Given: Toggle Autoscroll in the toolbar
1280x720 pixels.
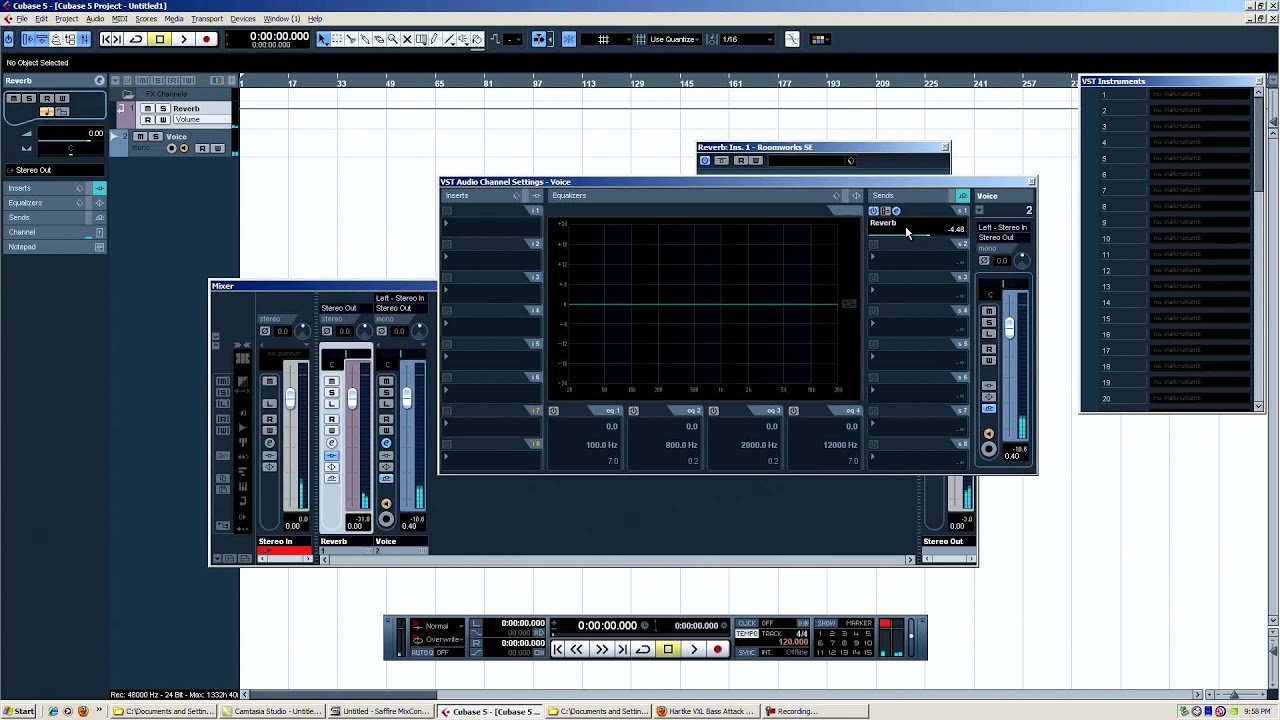Looking at the screenshot, I should click(x=539, y=39).
